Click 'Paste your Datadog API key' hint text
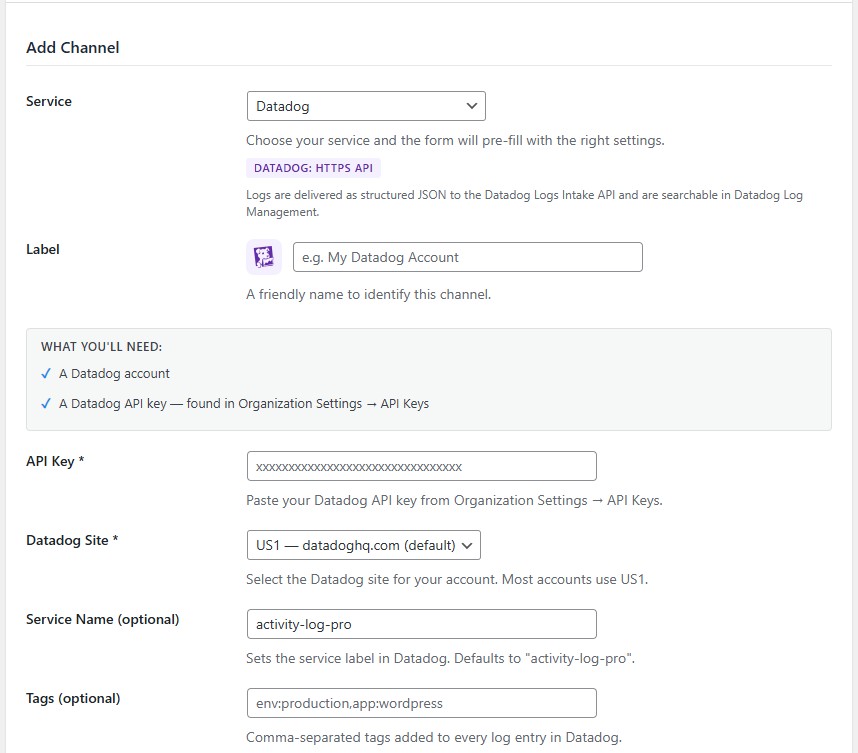 (454, 500)
